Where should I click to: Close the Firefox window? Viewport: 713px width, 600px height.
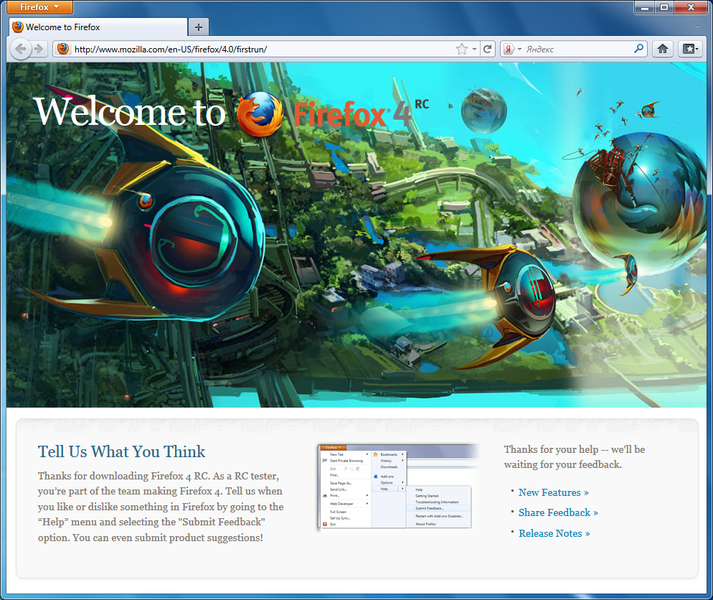pyautogui.click(x=691, y=7)
